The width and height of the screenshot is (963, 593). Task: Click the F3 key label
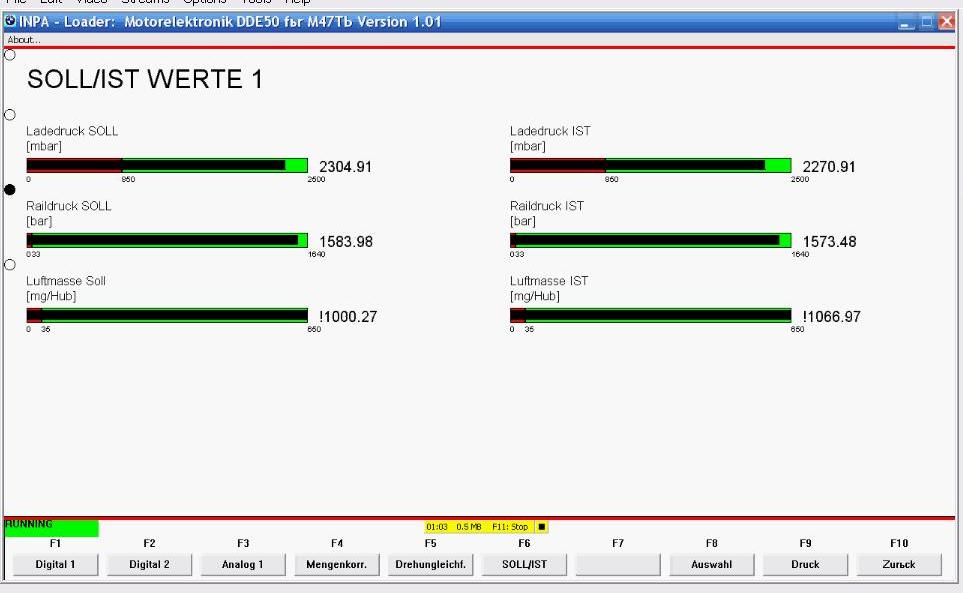(x=243, y=543)
